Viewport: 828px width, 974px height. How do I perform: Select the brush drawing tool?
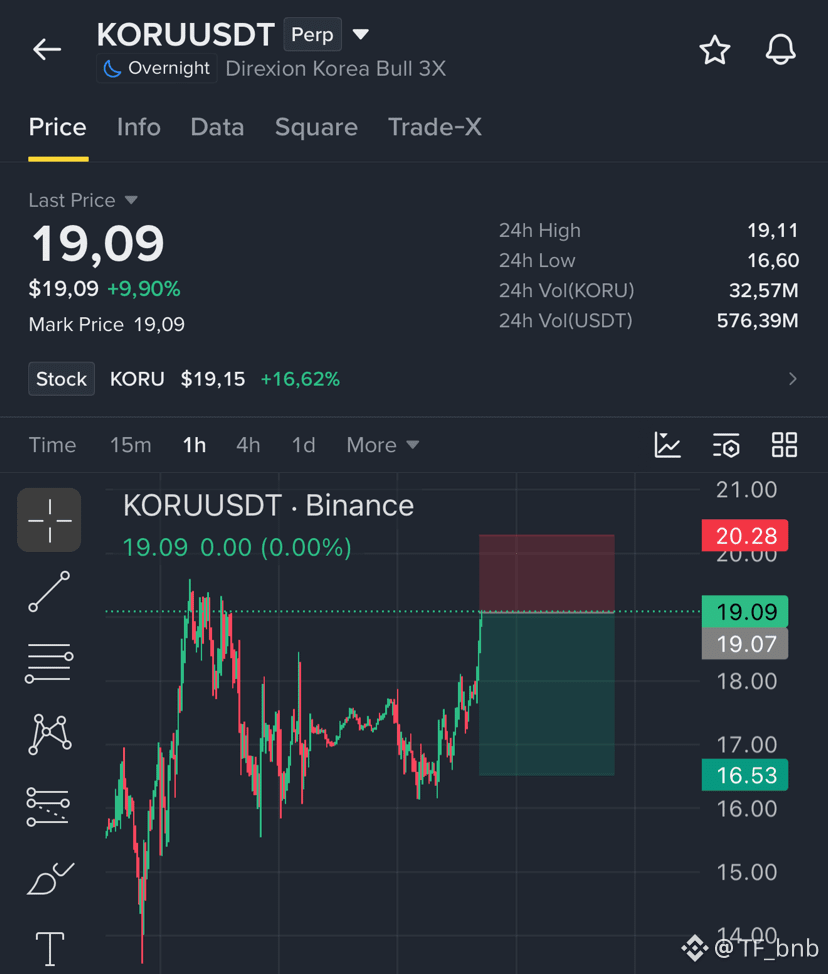click(x=50, y=878)
